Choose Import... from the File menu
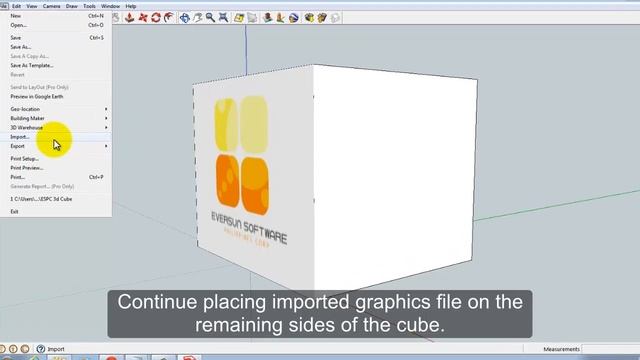The height and width of the screenshot is (360, 640). (56, 137)
